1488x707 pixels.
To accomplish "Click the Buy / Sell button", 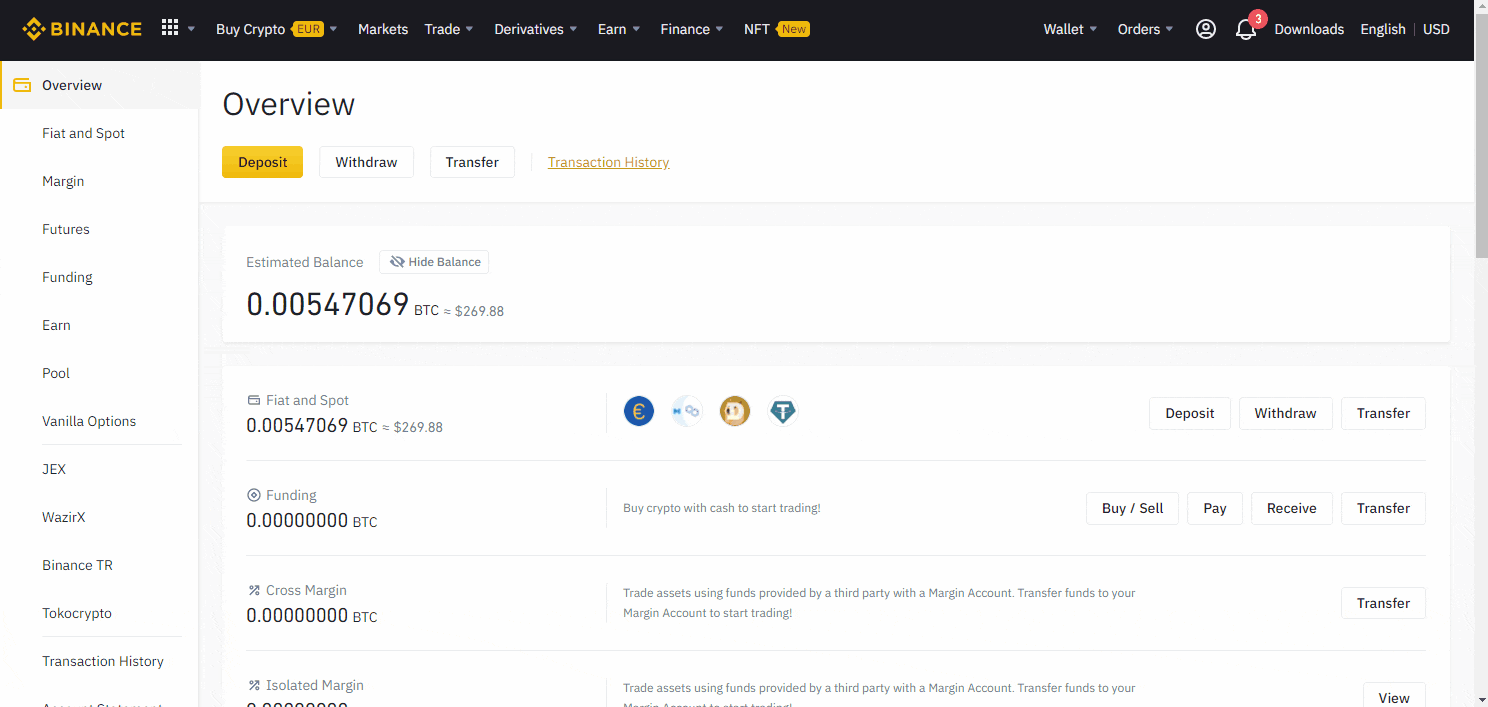I will point(1132,508).
